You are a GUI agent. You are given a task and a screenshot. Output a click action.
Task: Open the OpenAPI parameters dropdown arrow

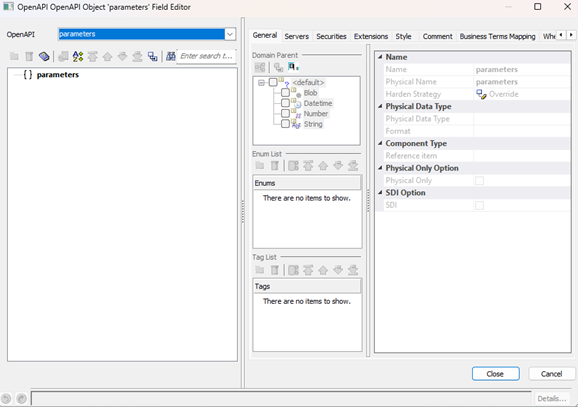230,34
